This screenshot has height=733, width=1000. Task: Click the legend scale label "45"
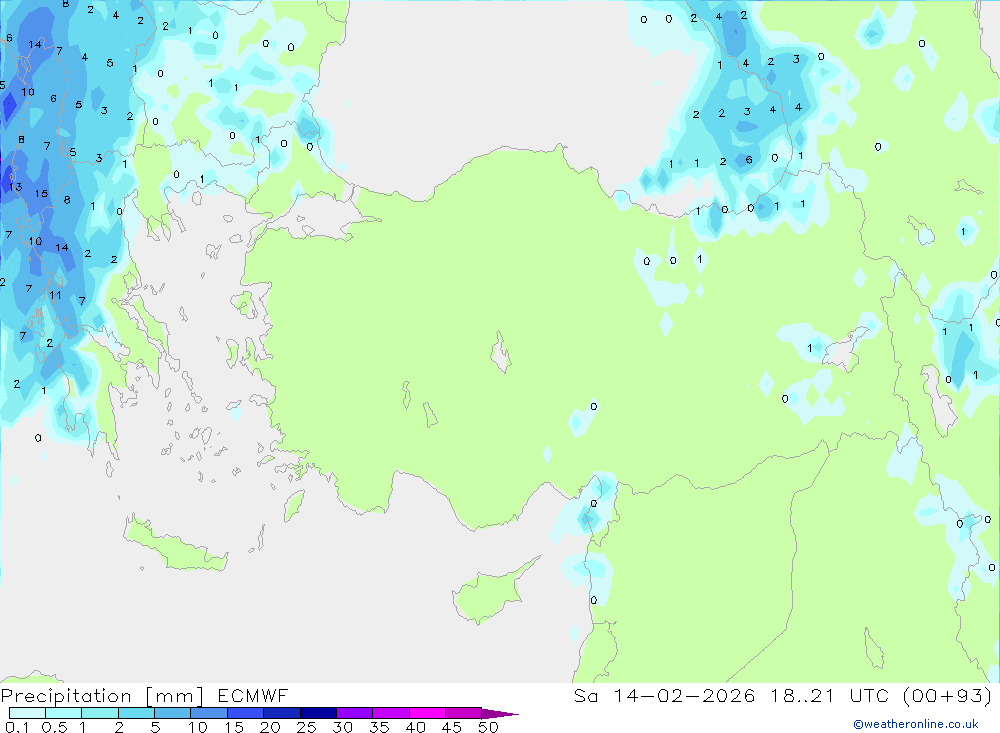point(452,727)
